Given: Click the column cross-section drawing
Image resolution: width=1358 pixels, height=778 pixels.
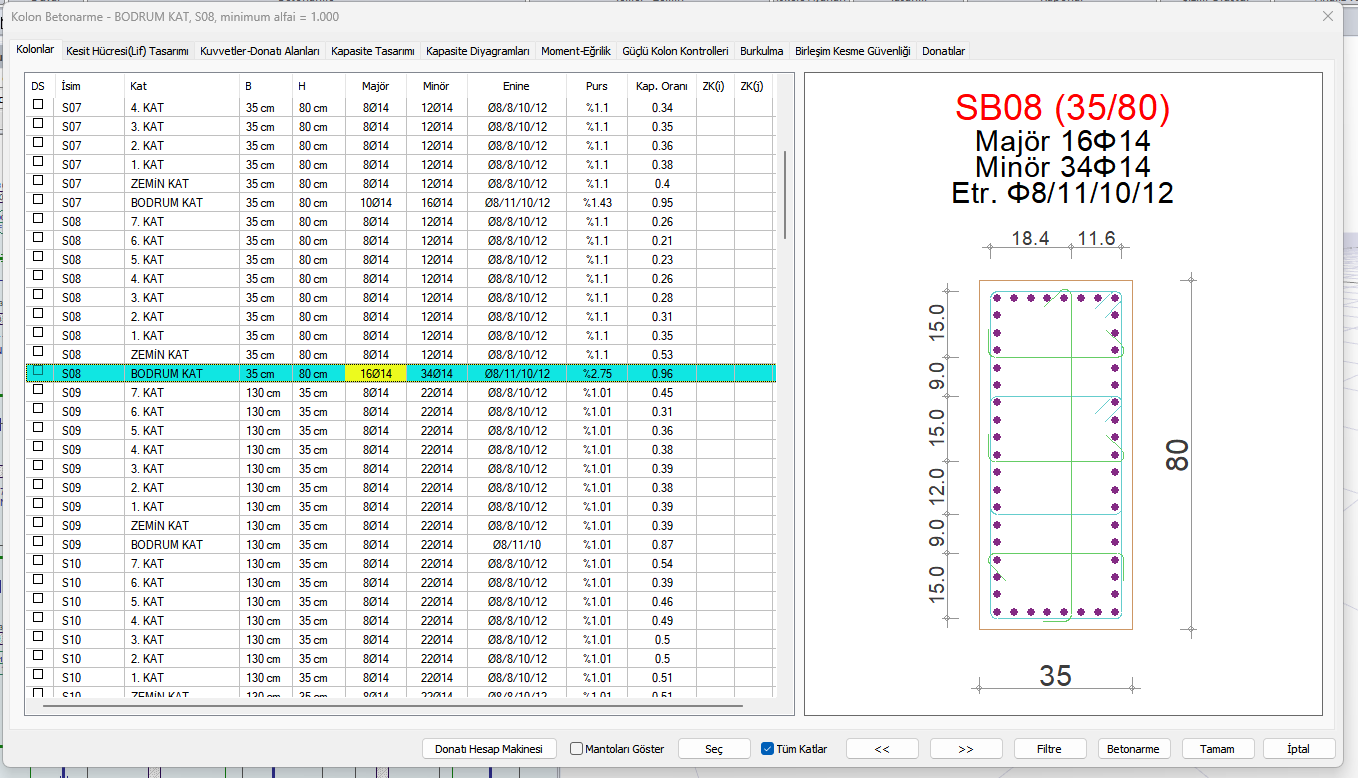Looking at the screenshot, I should click(1056, 455).
